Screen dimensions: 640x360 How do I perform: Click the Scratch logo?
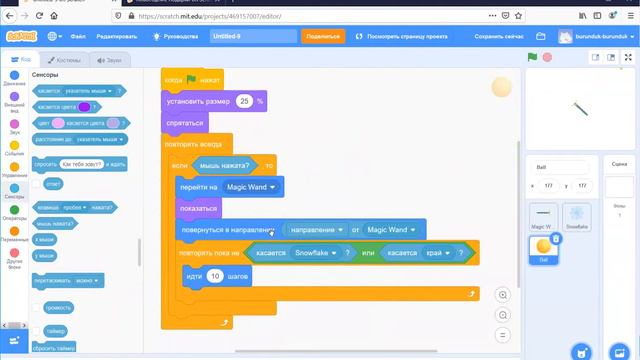pyautogui.click(x=22, y=36)
